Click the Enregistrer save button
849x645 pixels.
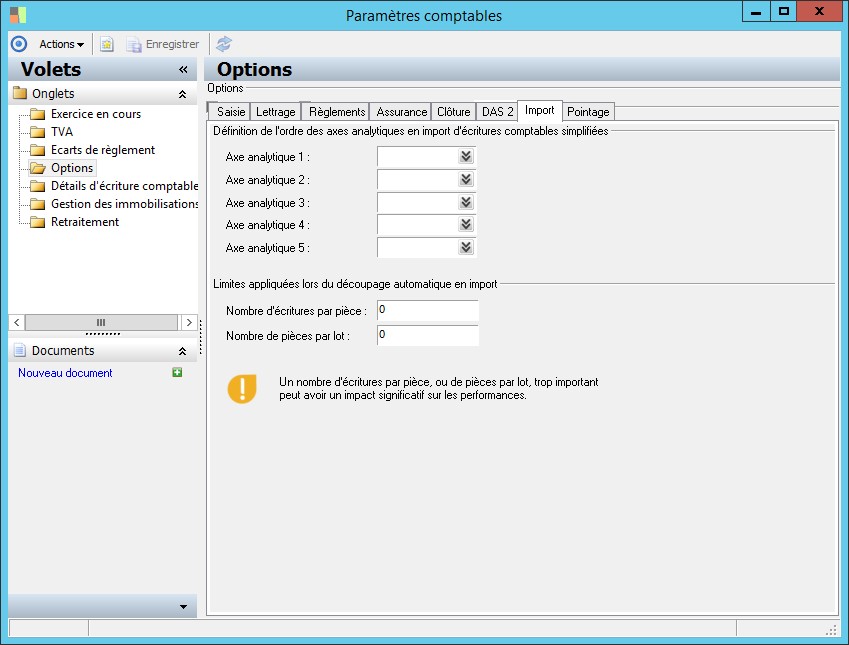click(163, 44)
